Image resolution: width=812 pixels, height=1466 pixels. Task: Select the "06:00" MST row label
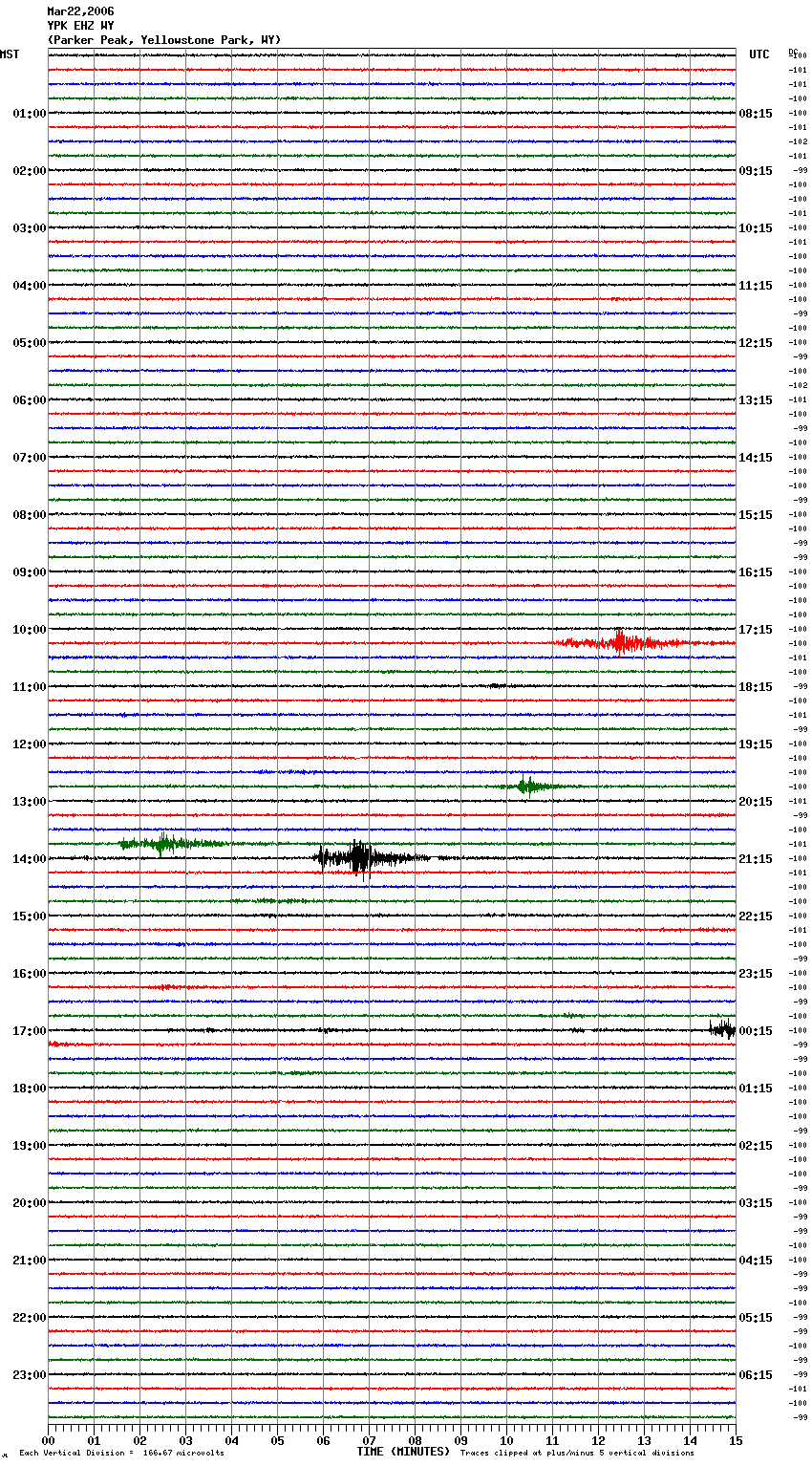pos(29,400)
